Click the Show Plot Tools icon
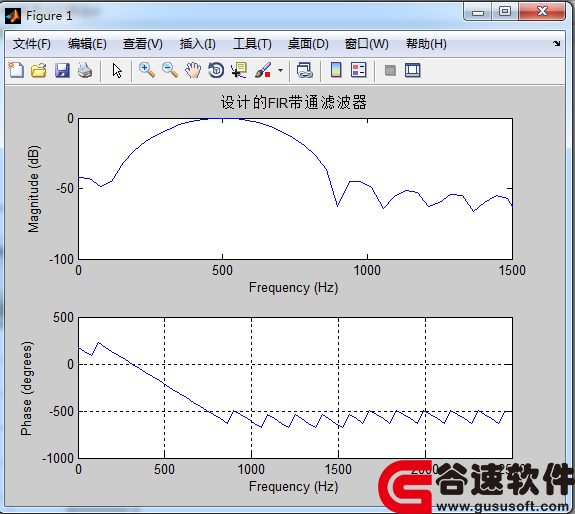This screenshot has width=575, height=514. (413, 70)
